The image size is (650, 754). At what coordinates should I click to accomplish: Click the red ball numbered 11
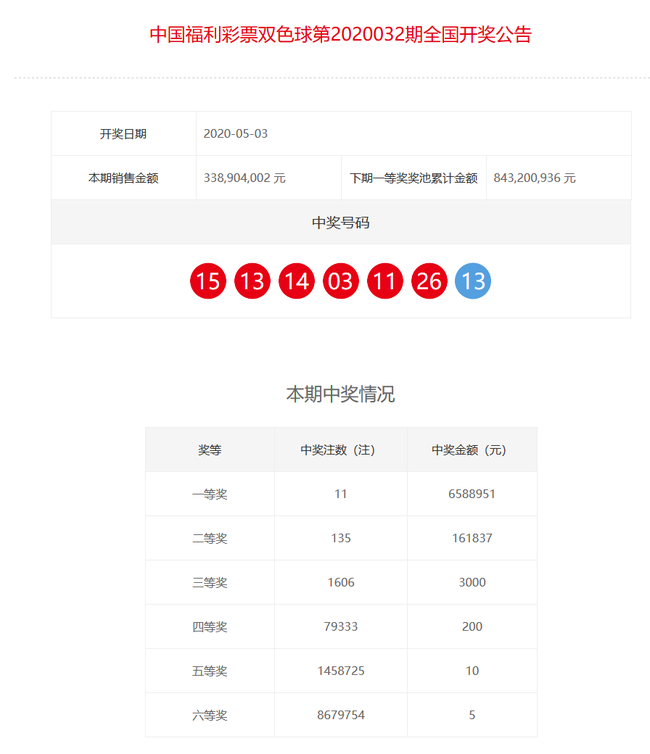[x=385, y=281]
